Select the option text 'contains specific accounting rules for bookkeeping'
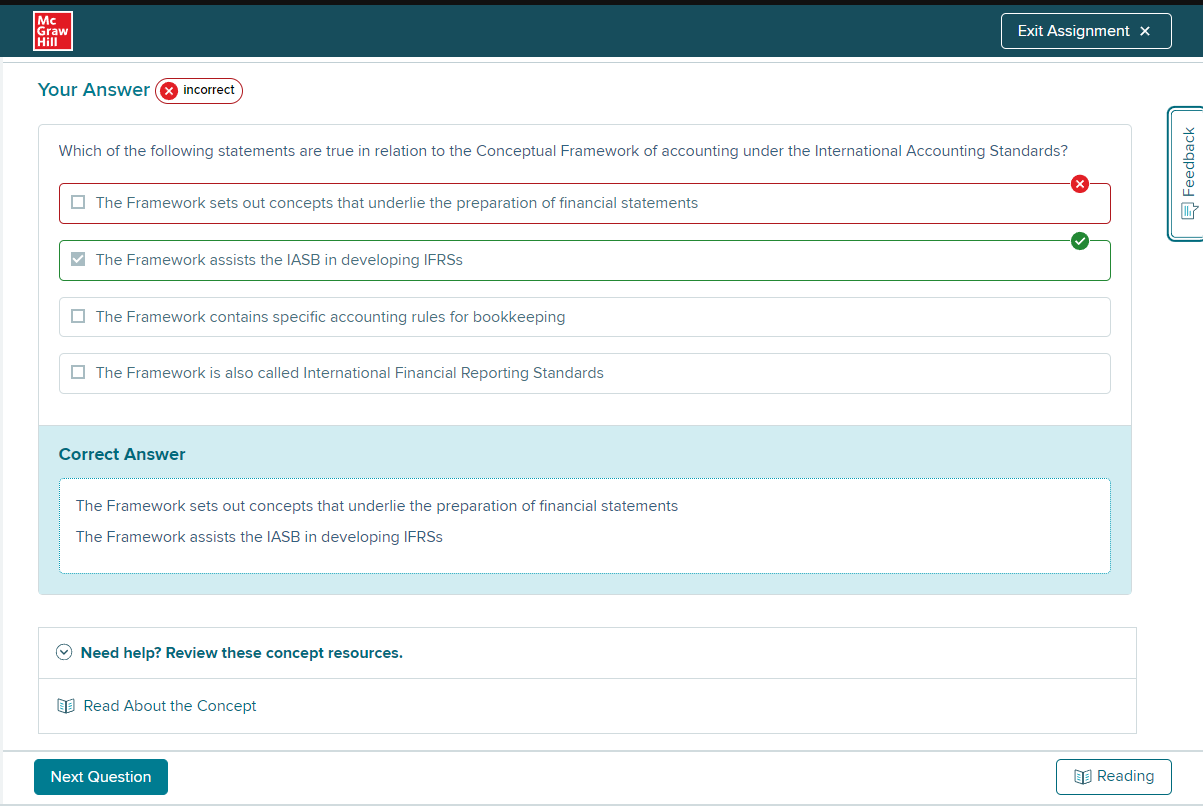 click(330, 317)
